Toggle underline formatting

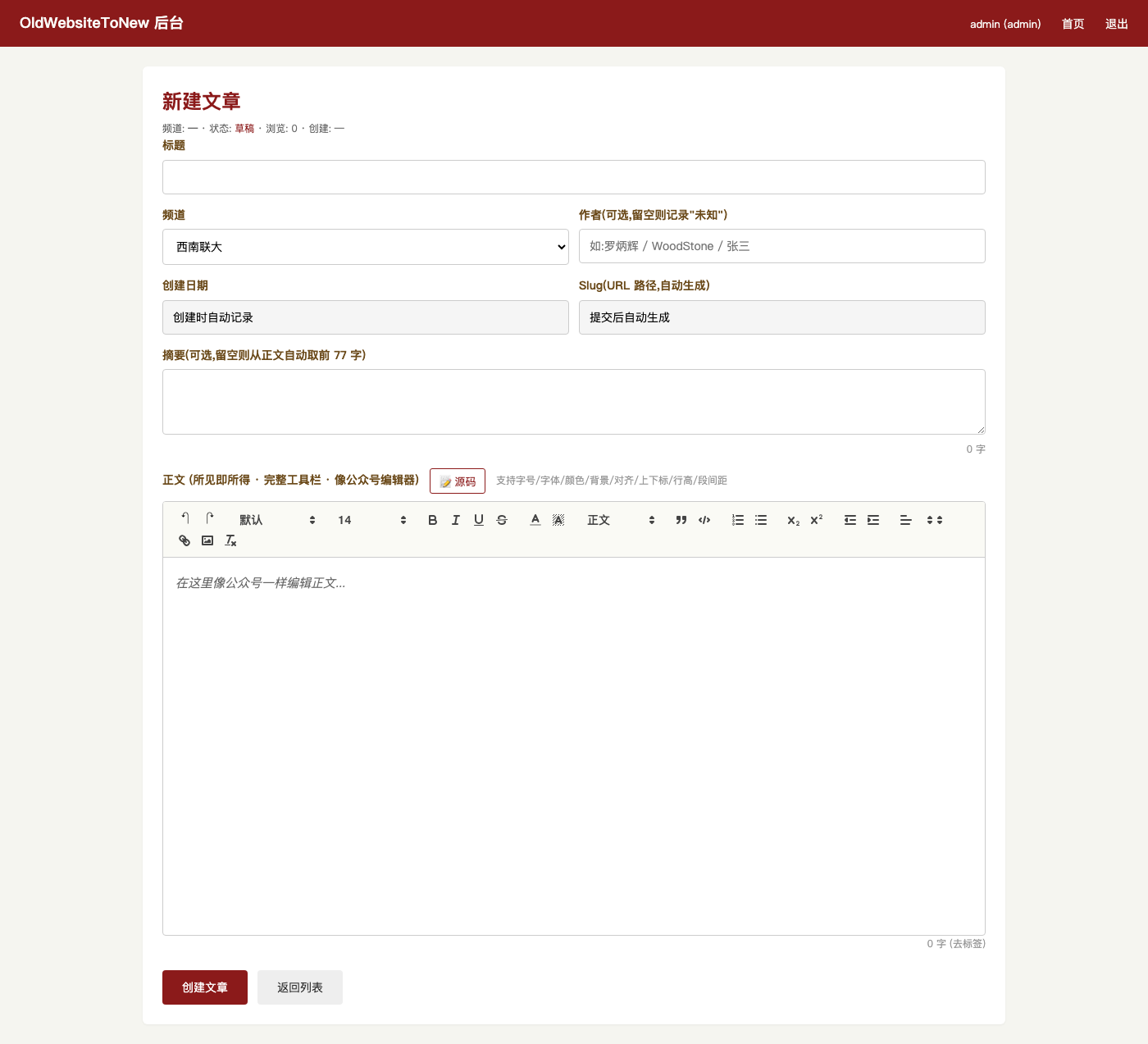479,520
